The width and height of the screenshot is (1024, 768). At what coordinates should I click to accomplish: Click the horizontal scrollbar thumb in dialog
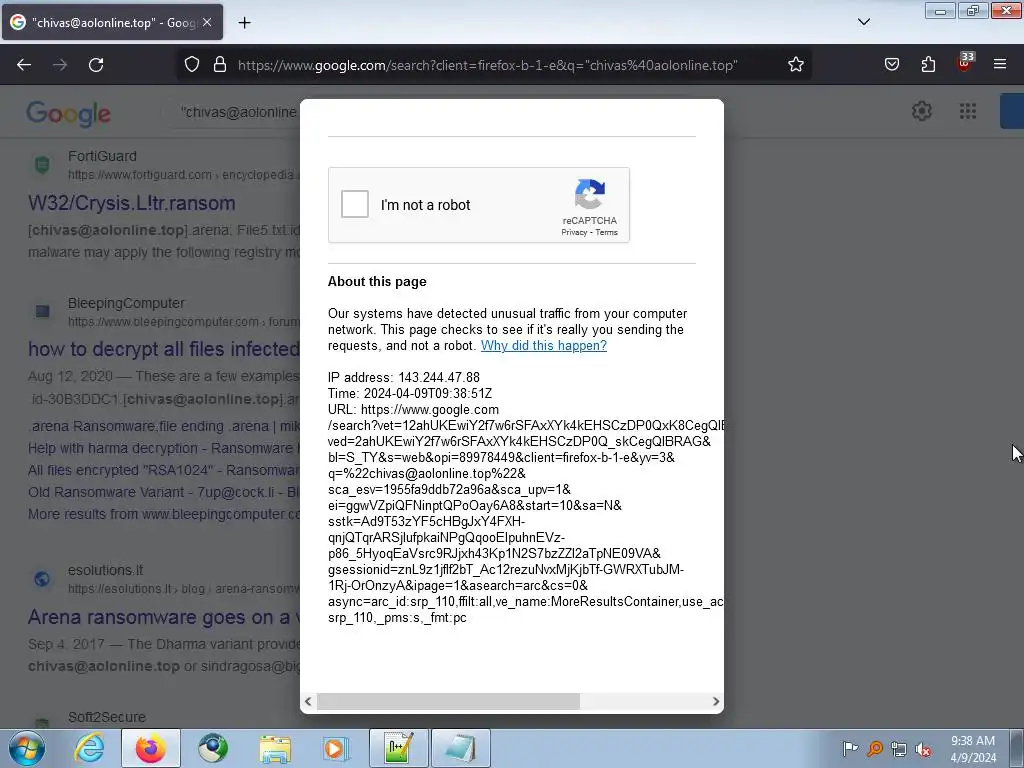[x=448, y=701]
